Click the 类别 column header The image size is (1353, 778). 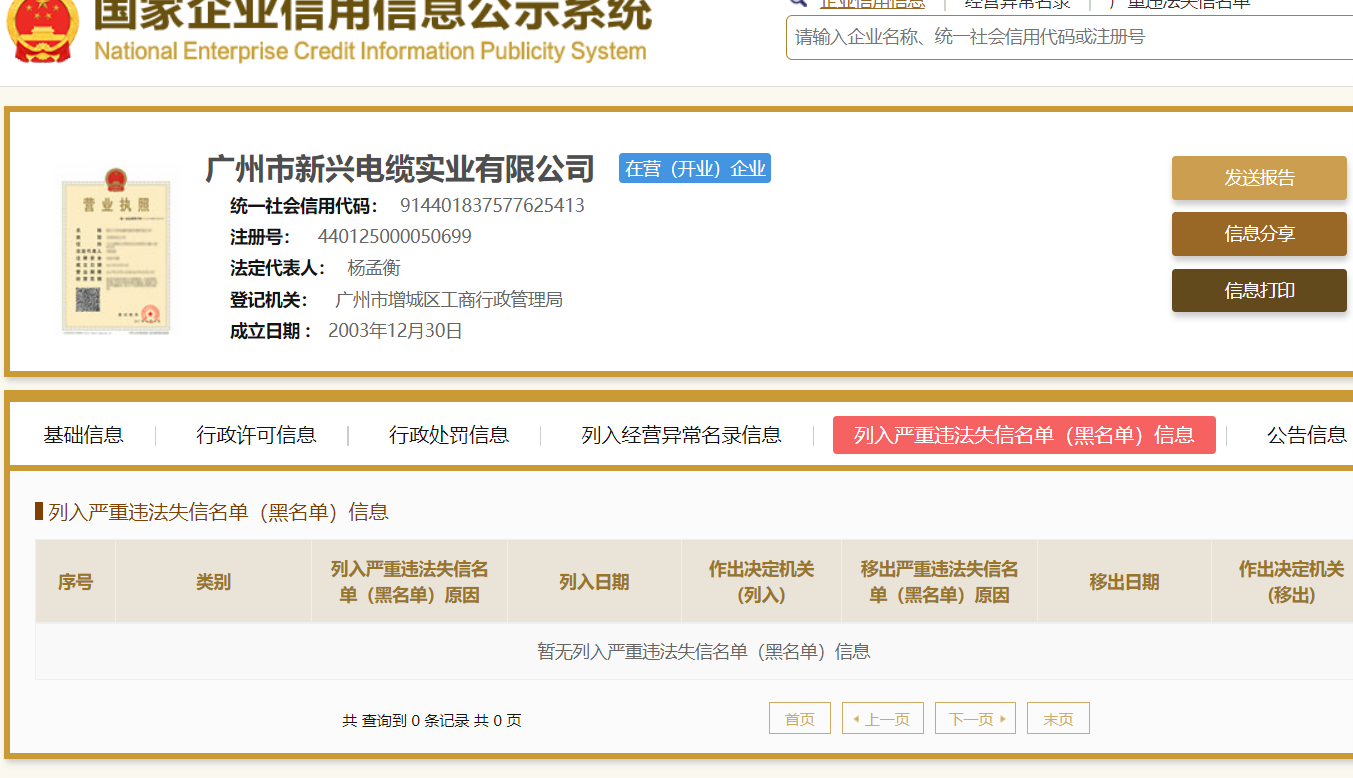214,582
